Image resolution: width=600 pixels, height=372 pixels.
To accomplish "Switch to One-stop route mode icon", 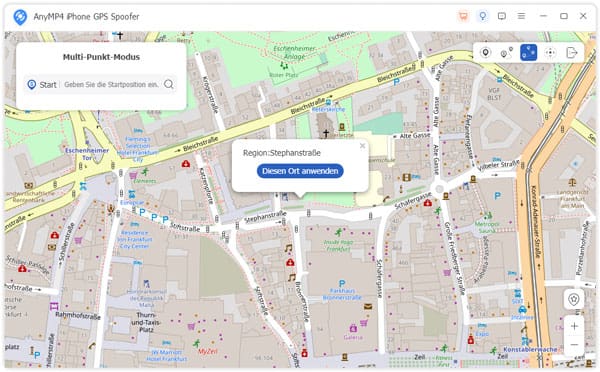I will [507, 52].
